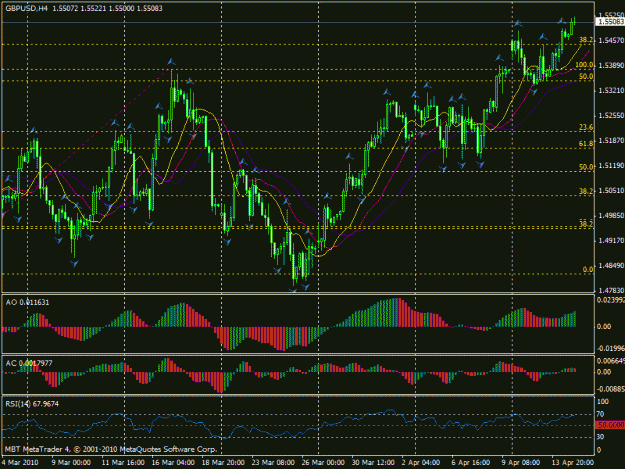
Task: Click the current price label 1.55083
Action: (x=610, y=22)
